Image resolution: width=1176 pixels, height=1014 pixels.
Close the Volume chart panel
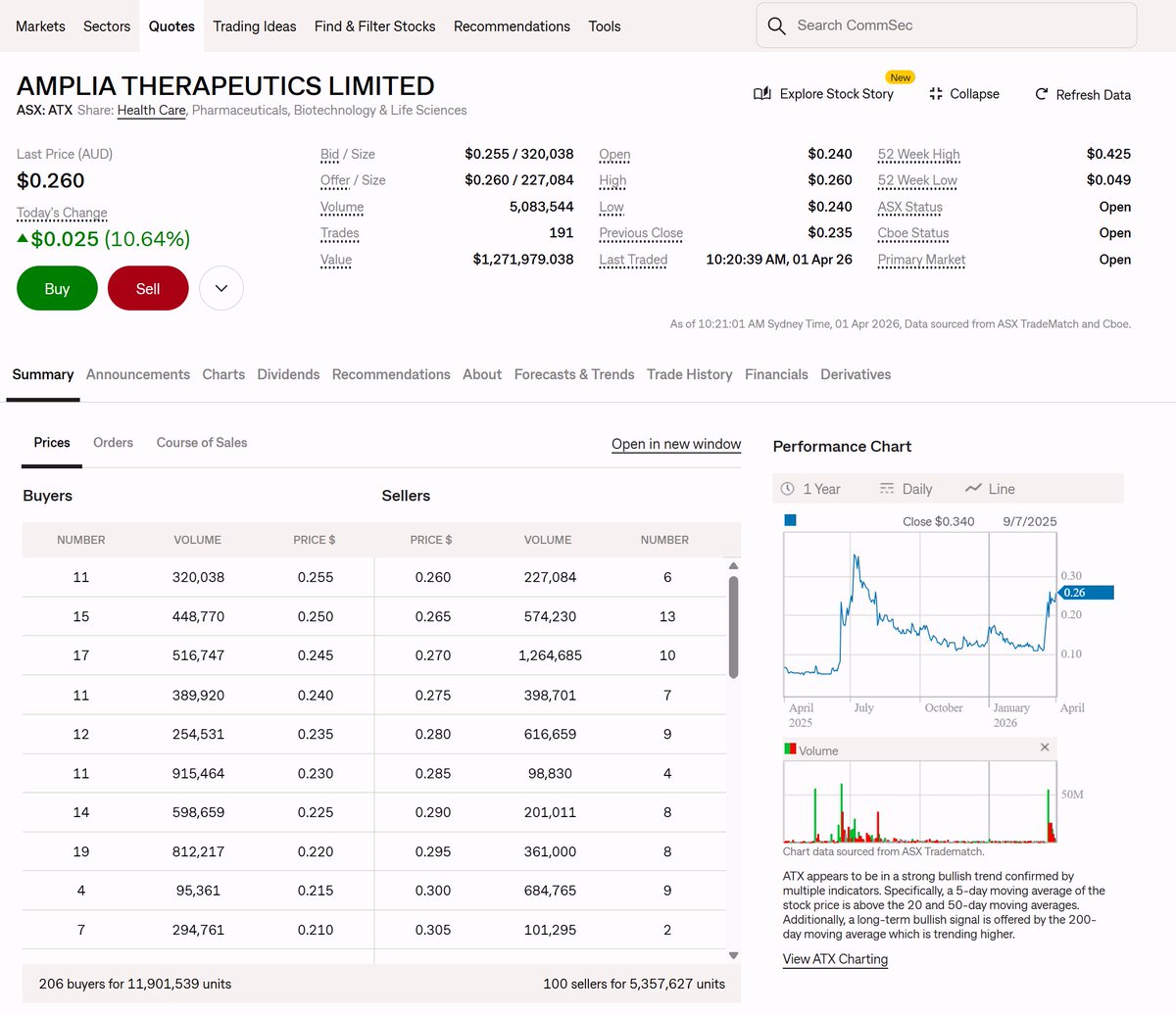[x=1045, y=748]
